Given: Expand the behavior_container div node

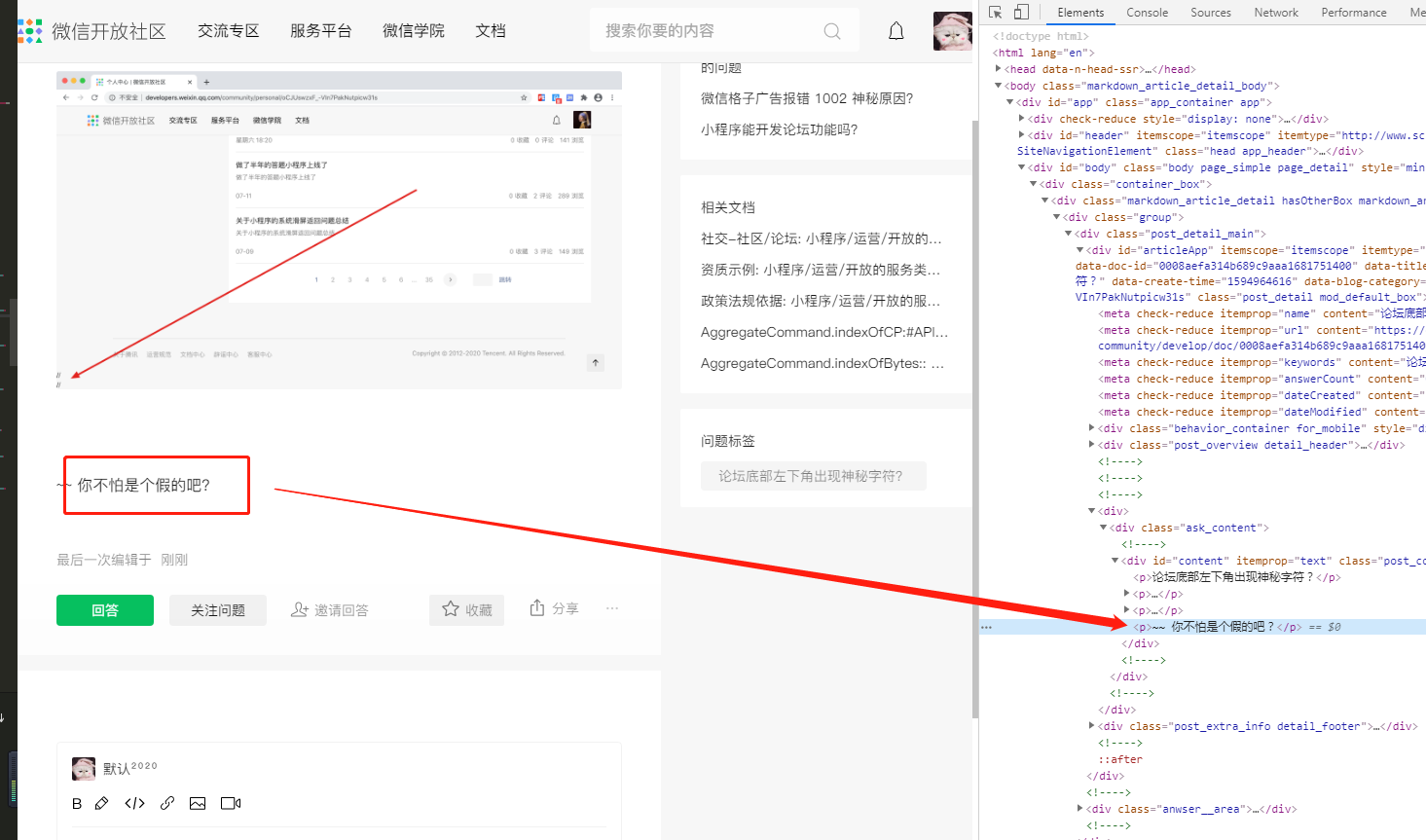Looking at the screenshot, I should pos(1092,428).
